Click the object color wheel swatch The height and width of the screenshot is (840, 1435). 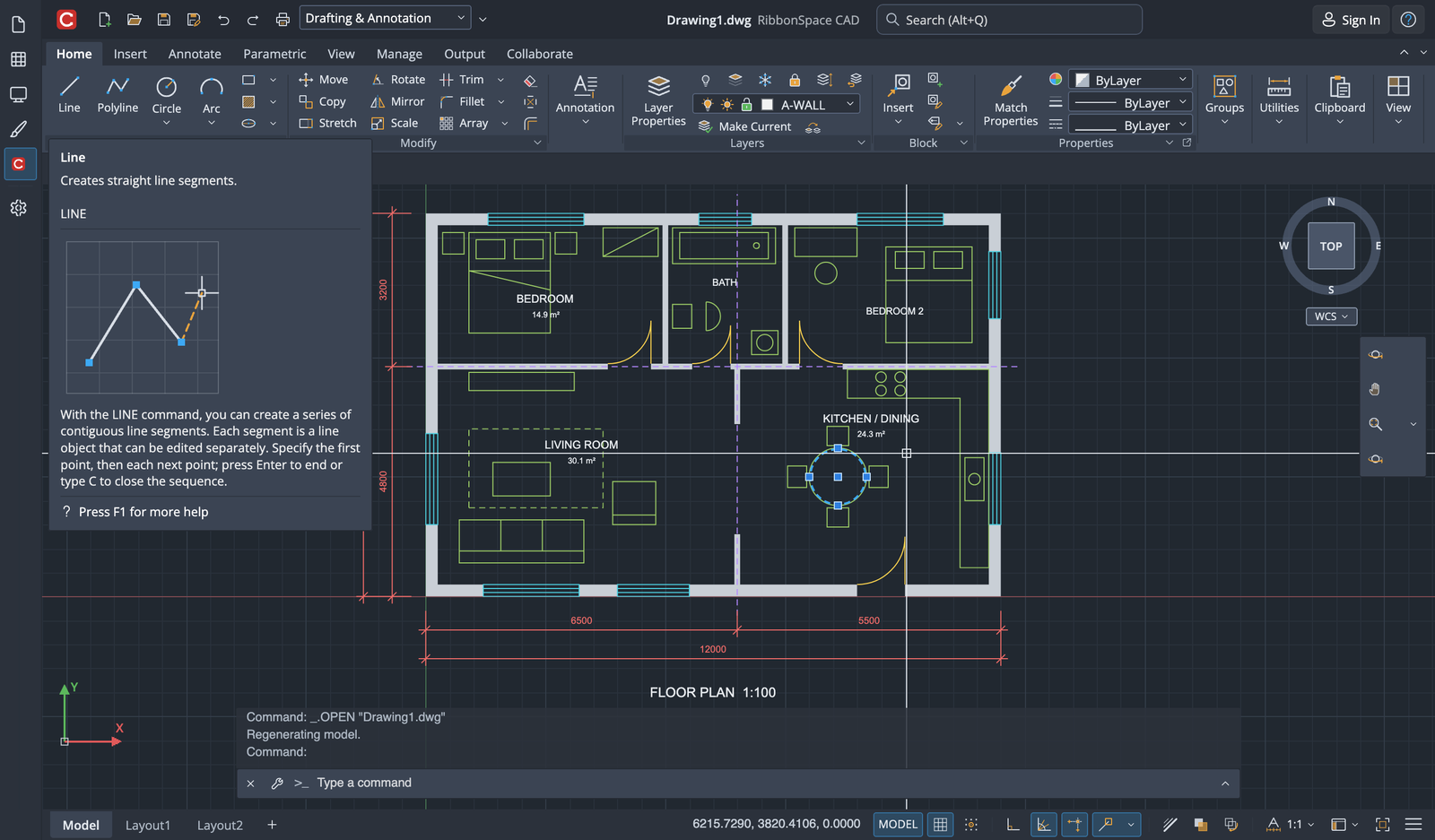pyautogui.click(x=1056, y=80)
